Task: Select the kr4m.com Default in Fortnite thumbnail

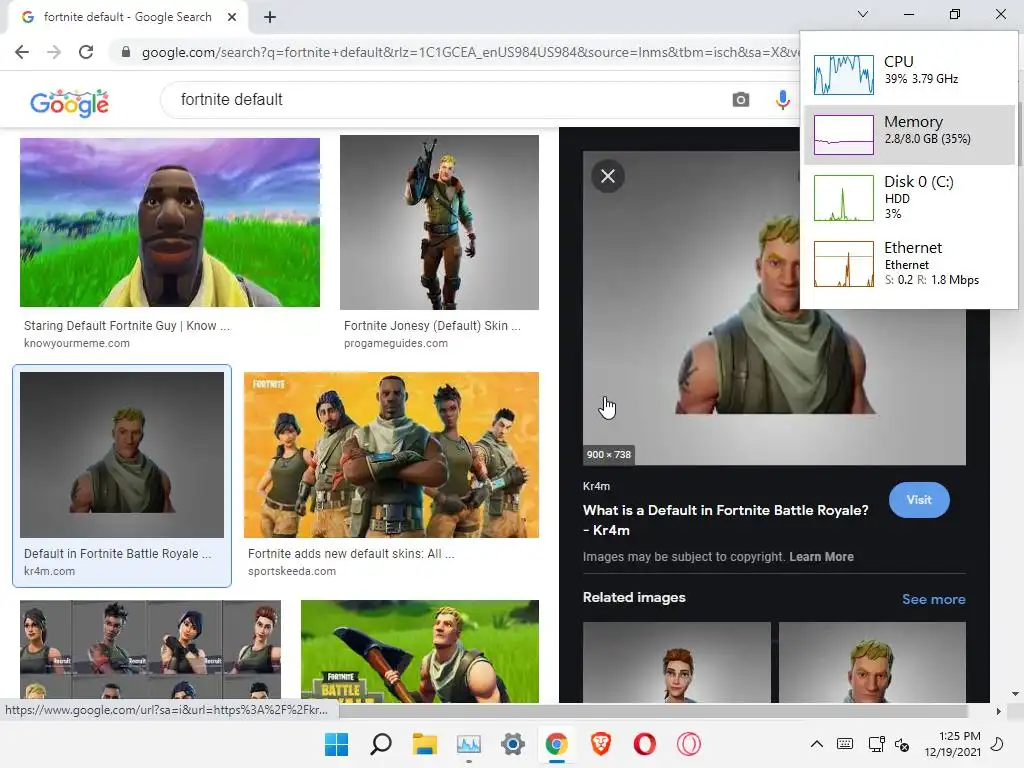Action: (122, 455)
